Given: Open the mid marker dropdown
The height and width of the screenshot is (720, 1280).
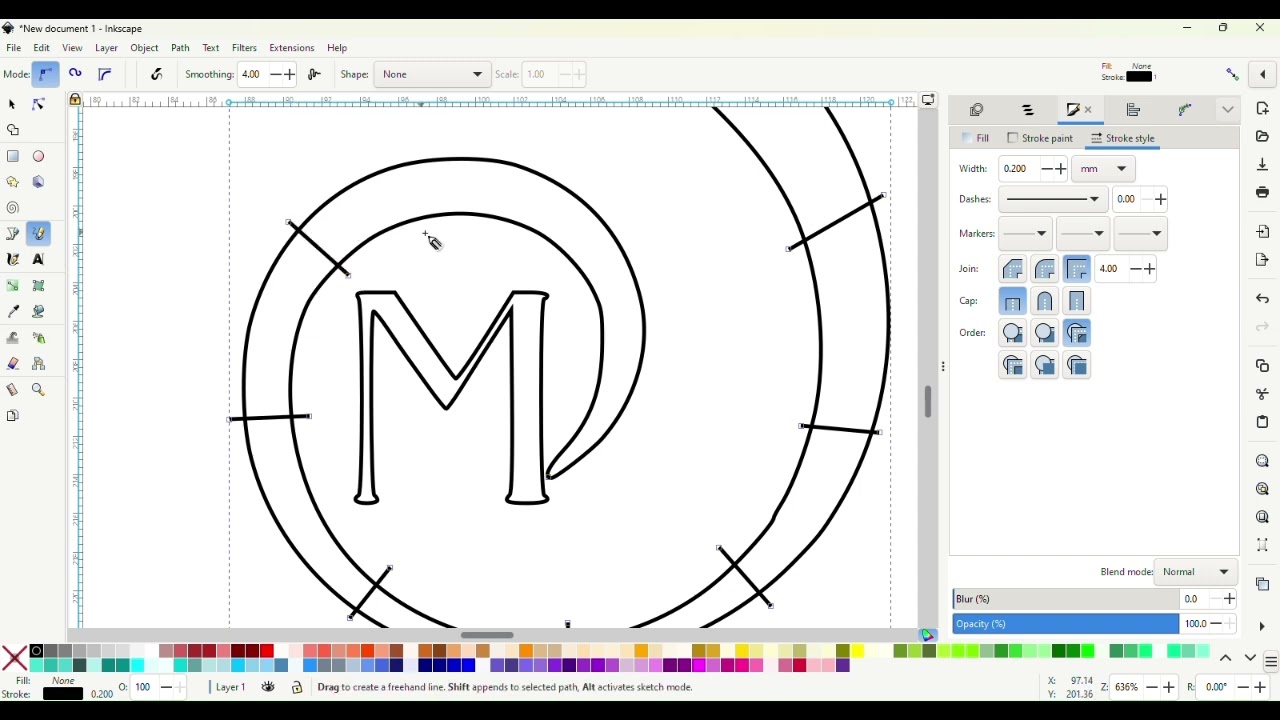Looking at the screenshot, I should (1083, 235).
